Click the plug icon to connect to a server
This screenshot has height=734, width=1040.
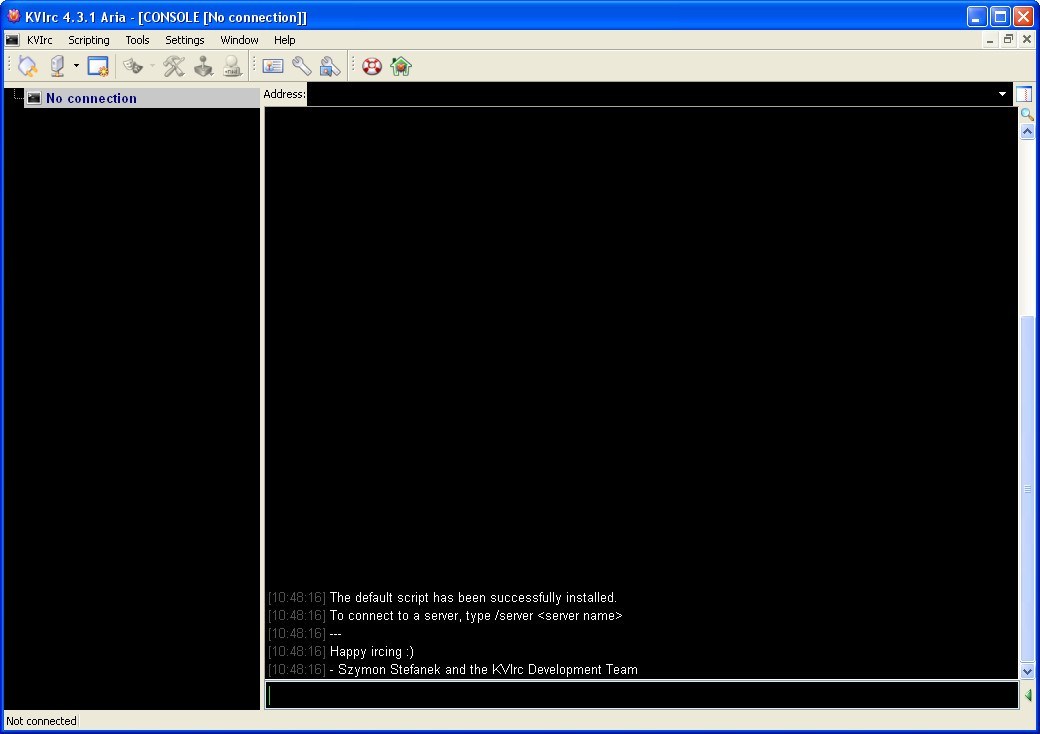(28, 66)
